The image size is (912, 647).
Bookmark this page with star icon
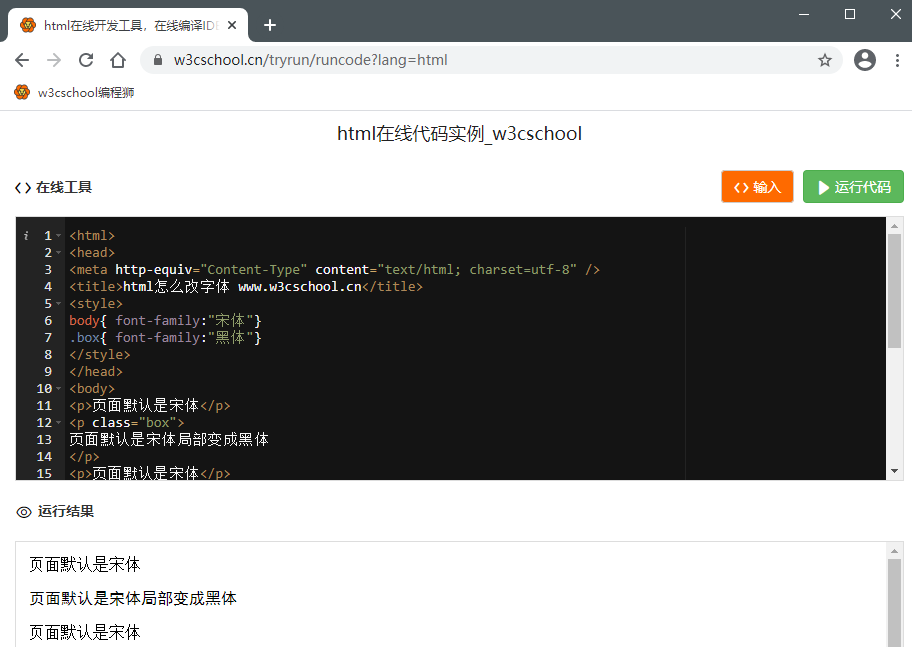point(825,60)
